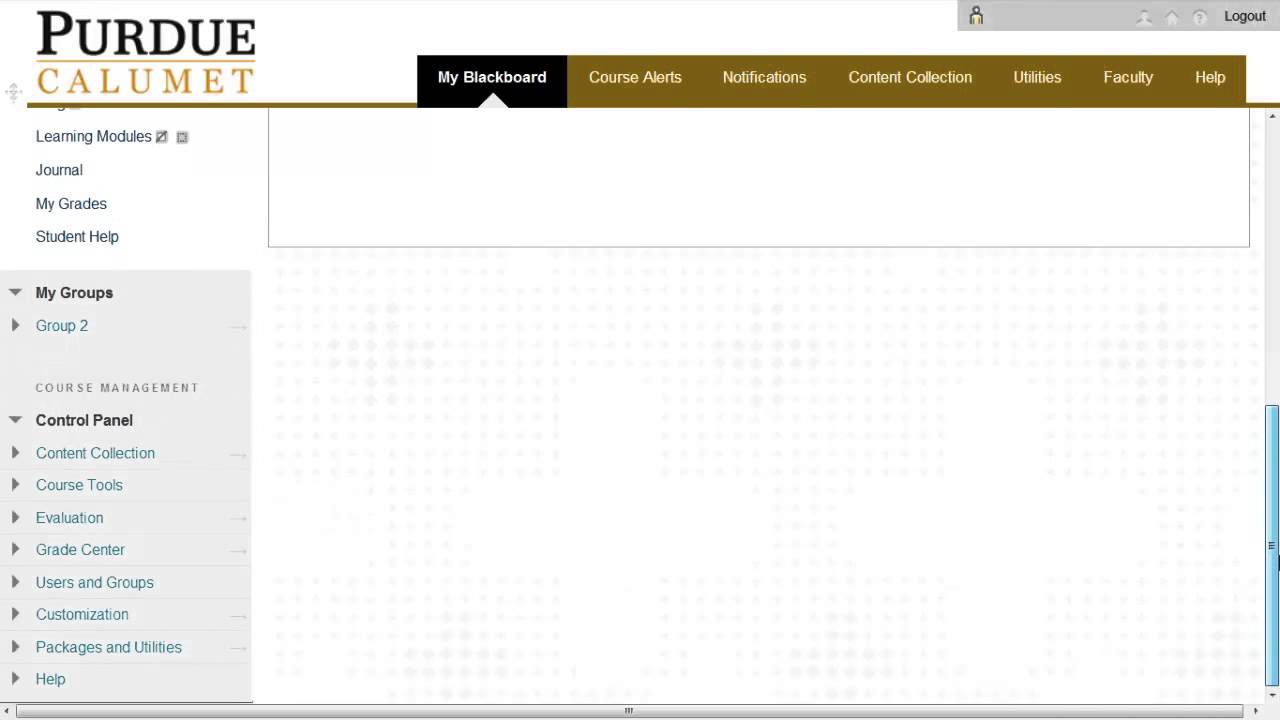
Task: Click arrow icon right of Customization row
Action: (x=238, y=616)
